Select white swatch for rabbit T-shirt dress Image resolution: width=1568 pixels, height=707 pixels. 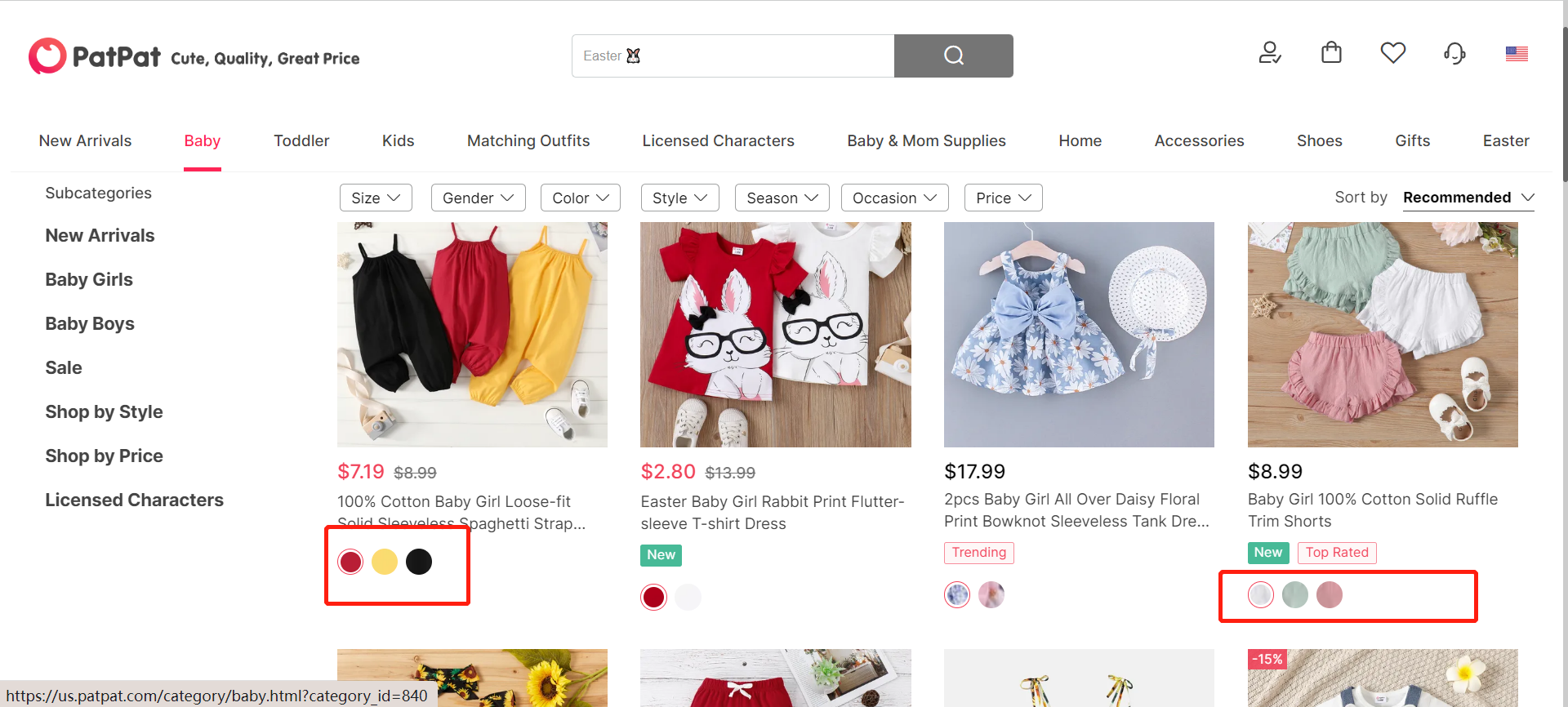(688, 598)
